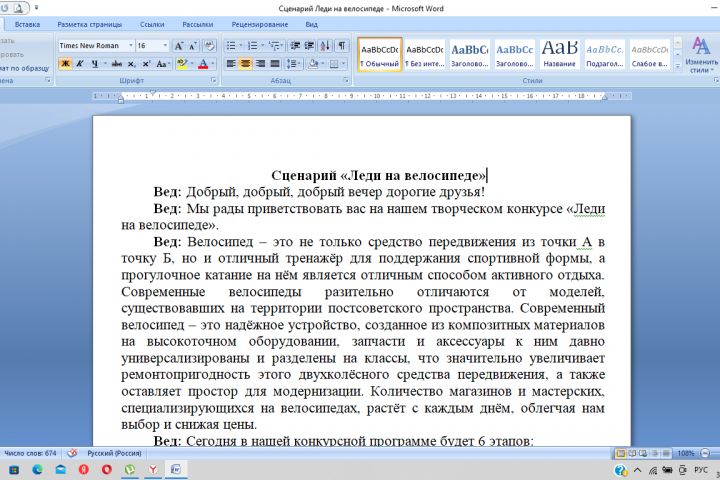Screen dimensions: 720x480
Task: Switch to Web Layout view icon
Action: point(643,453)
